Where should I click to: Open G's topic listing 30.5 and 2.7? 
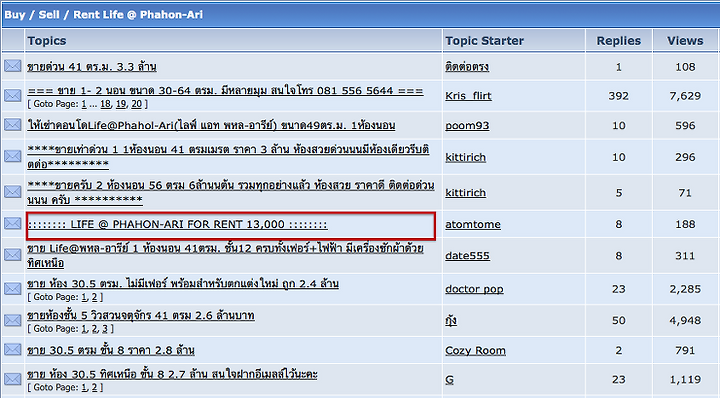pyautogui.click(x=172, y=374)
